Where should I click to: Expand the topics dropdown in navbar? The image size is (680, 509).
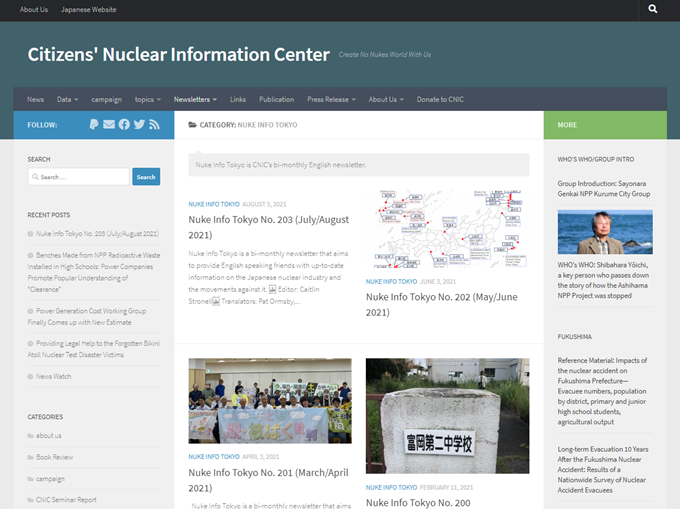tap(148, 100)
